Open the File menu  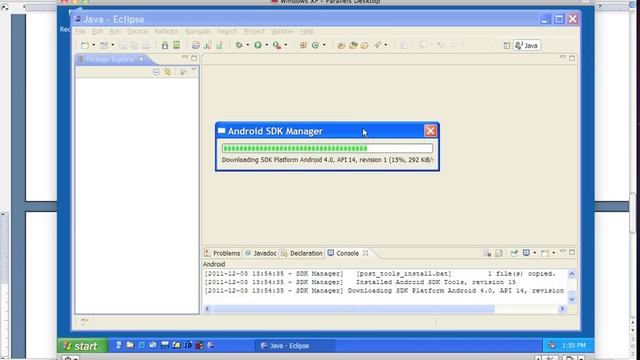click(80, 31)
